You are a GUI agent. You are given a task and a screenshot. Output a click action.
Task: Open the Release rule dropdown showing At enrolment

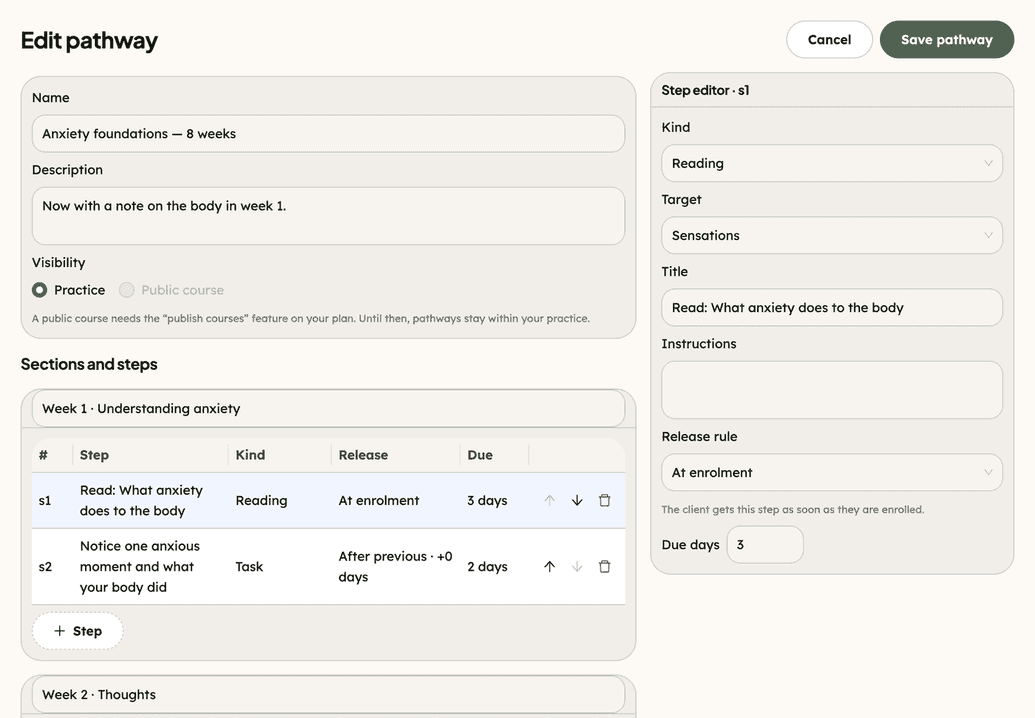tap(832, 473)
